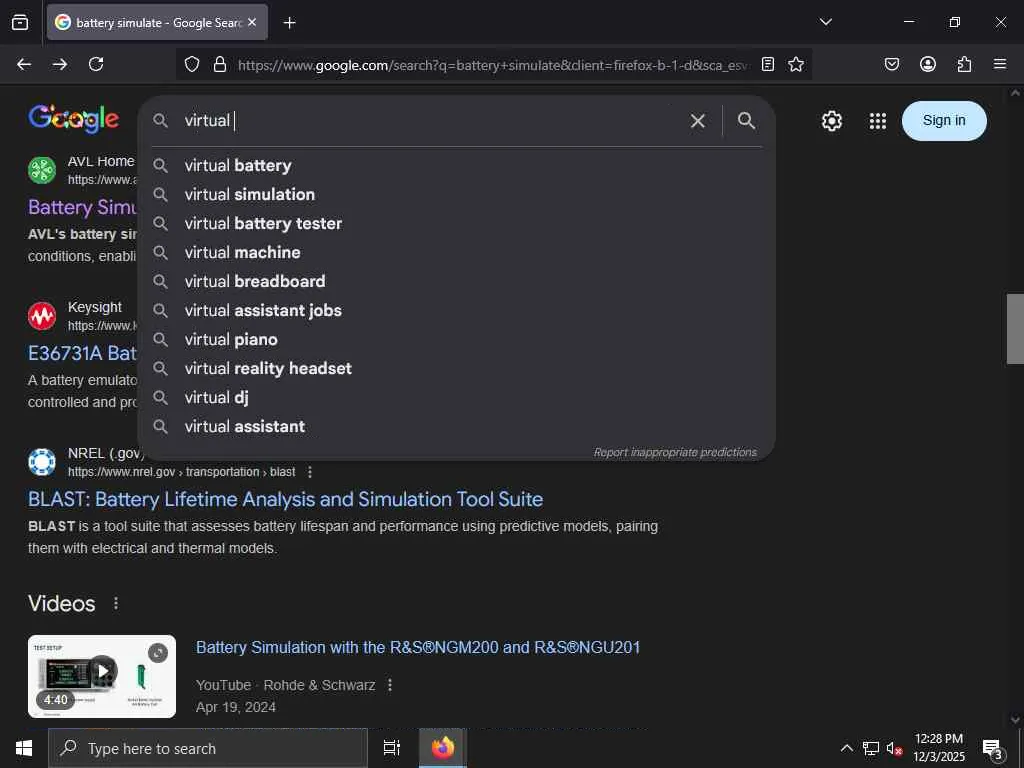Open the Firefox account icon

point(927,64)
